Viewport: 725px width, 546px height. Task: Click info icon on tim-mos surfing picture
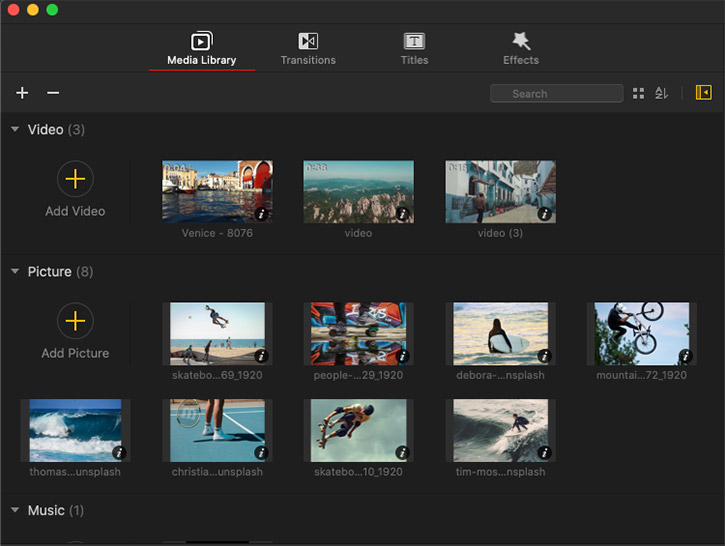coord(543,452)
